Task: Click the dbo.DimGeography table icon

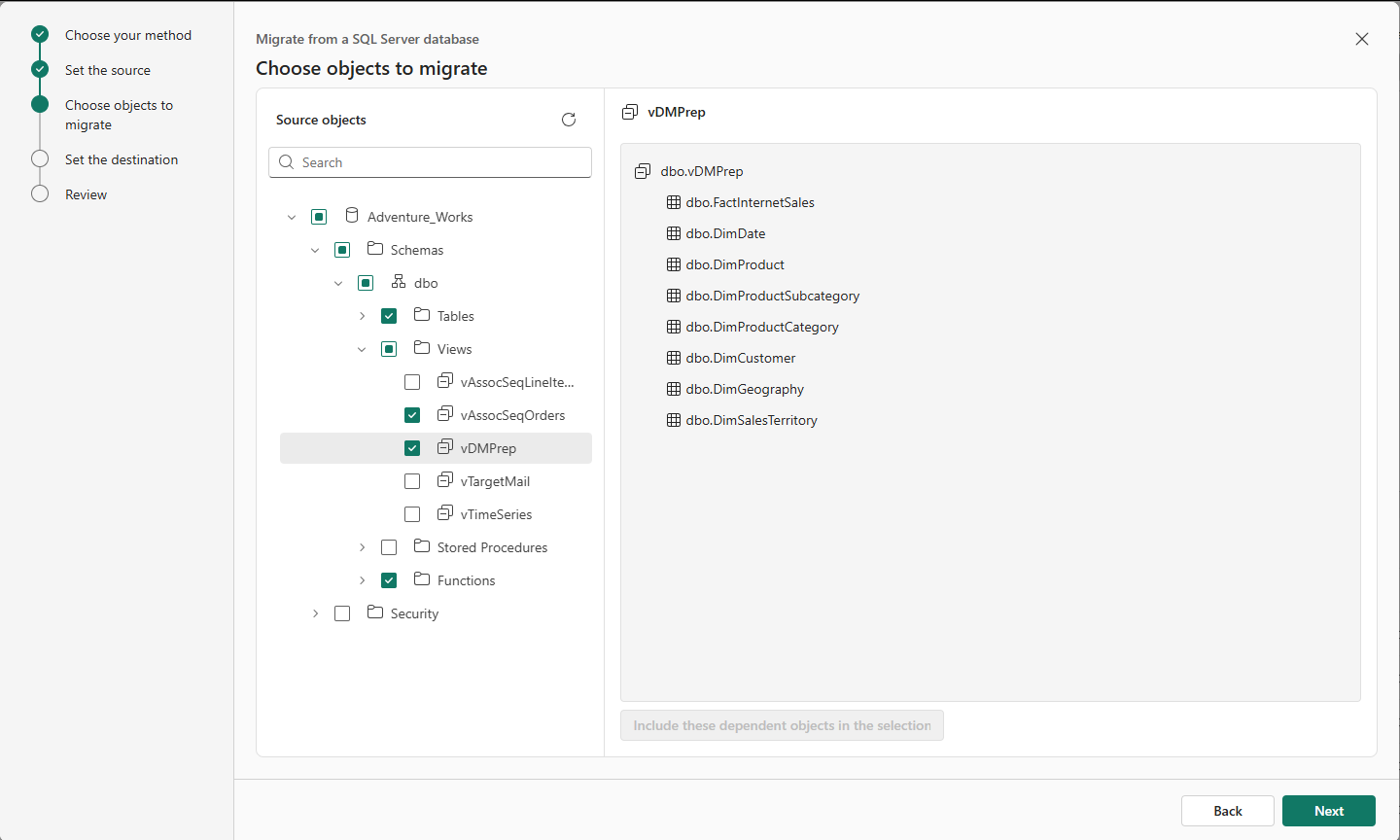Action: (674, 389)
